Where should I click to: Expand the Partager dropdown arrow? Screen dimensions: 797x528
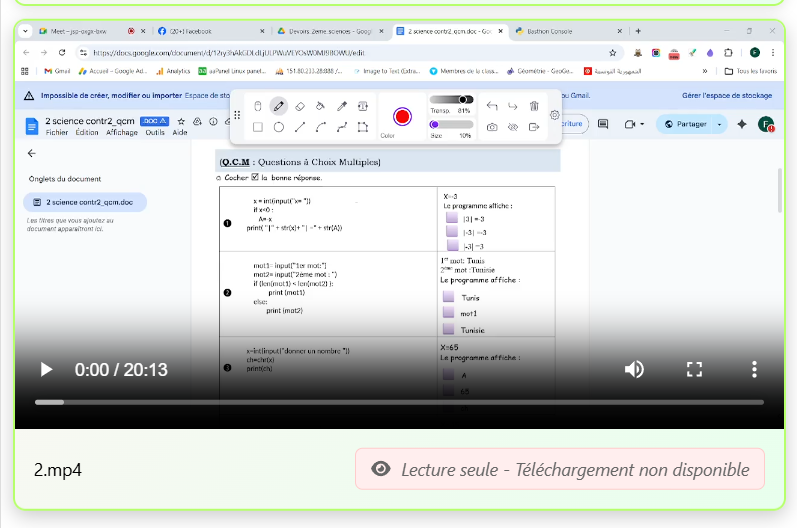719,124
